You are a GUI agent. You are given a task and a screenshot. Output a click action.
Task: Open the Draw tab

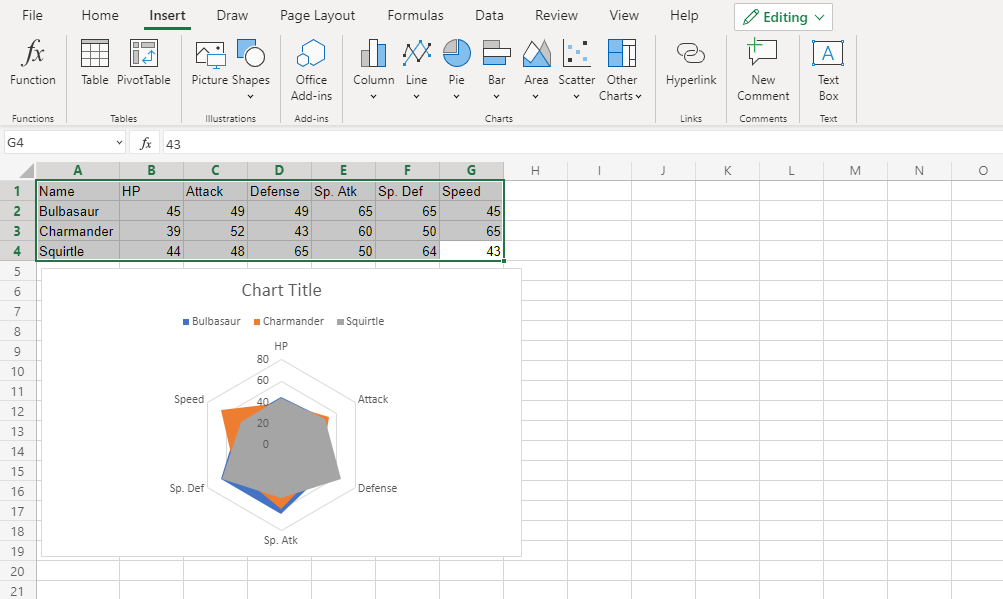[x=231, y=15]
